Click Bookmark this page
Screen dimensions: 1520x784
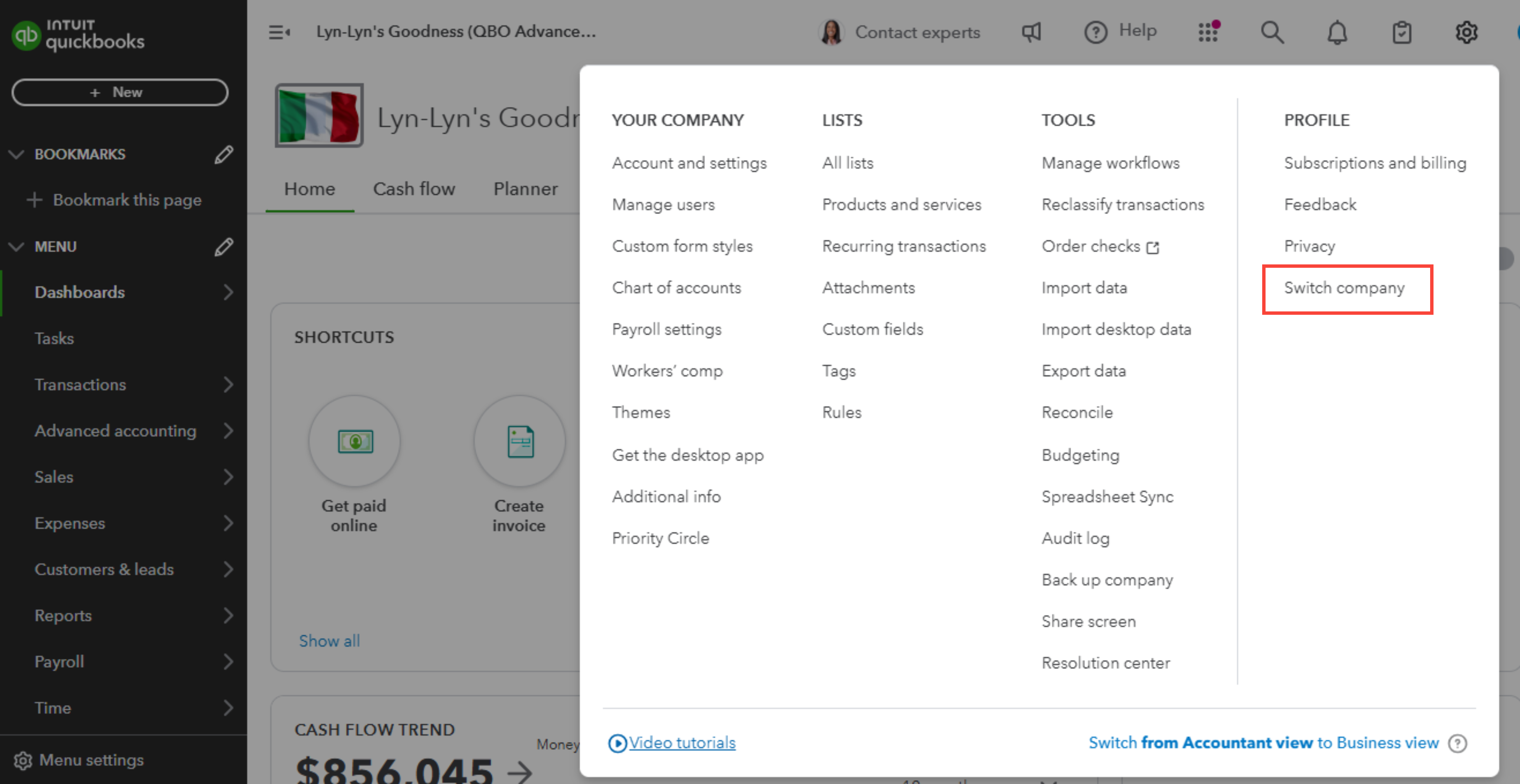[x=127, y=200]
